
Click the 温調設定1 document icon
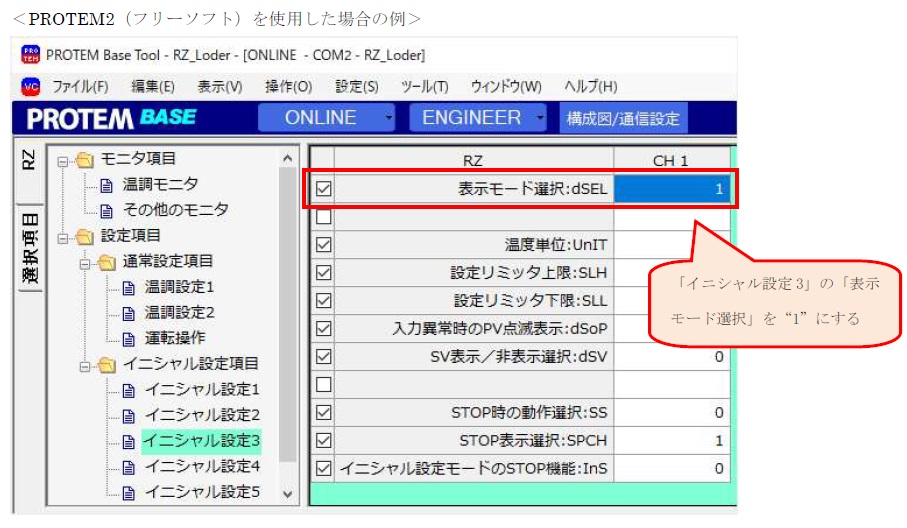pos(129,288)
